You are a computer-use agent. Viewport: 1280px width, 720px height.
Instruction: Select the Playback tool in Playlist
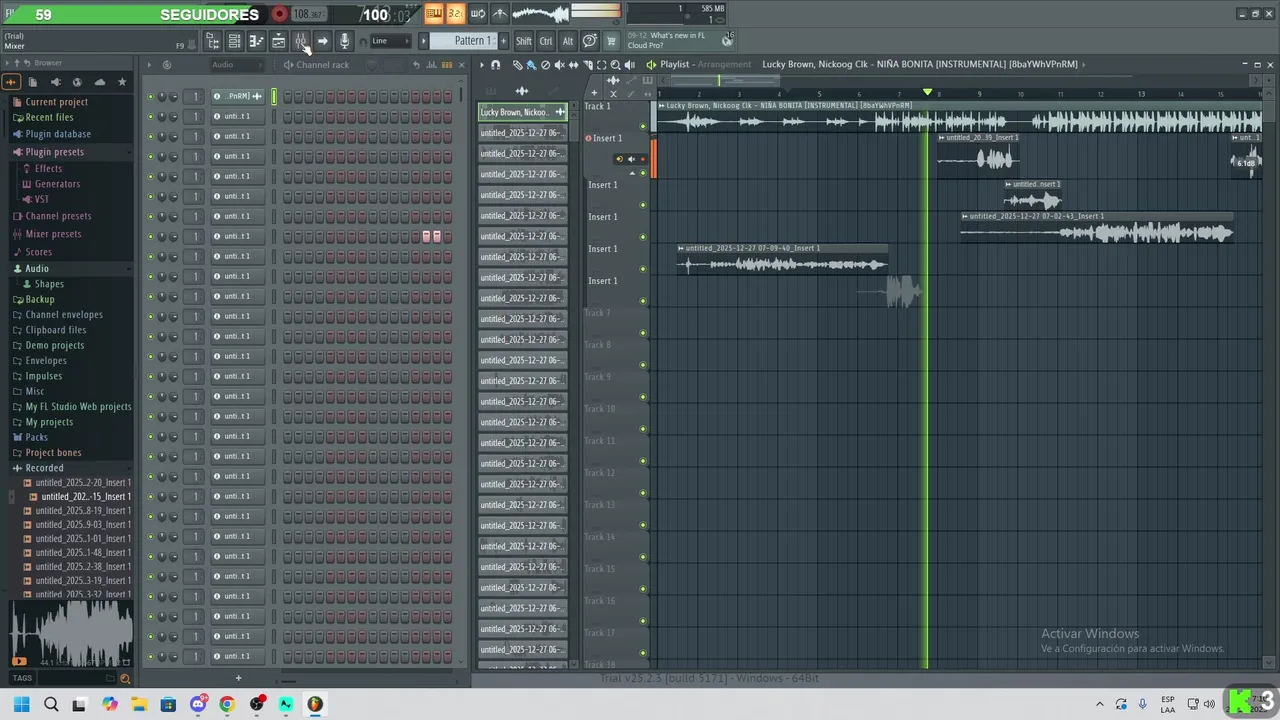629,65
